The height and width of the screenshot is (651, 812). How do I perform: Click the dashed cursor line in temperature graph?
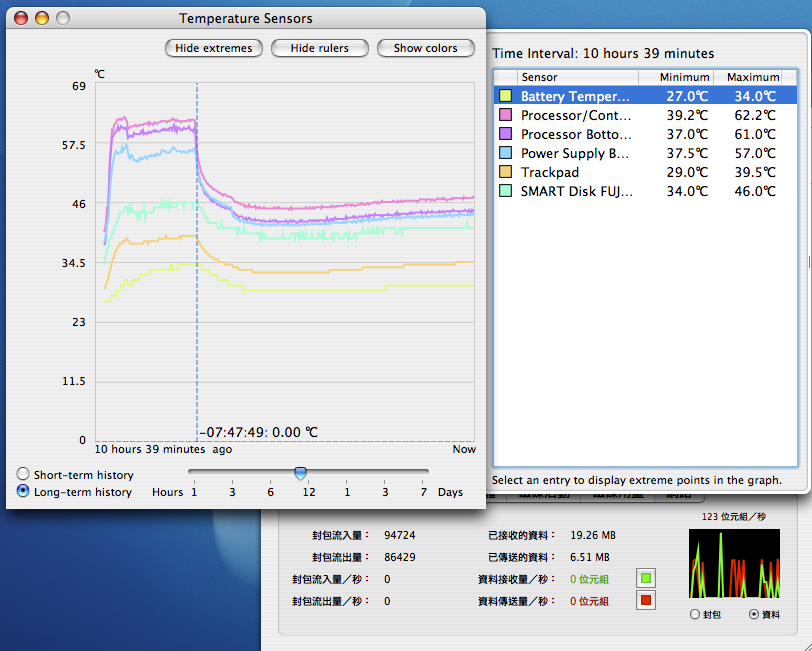[197, 262]
